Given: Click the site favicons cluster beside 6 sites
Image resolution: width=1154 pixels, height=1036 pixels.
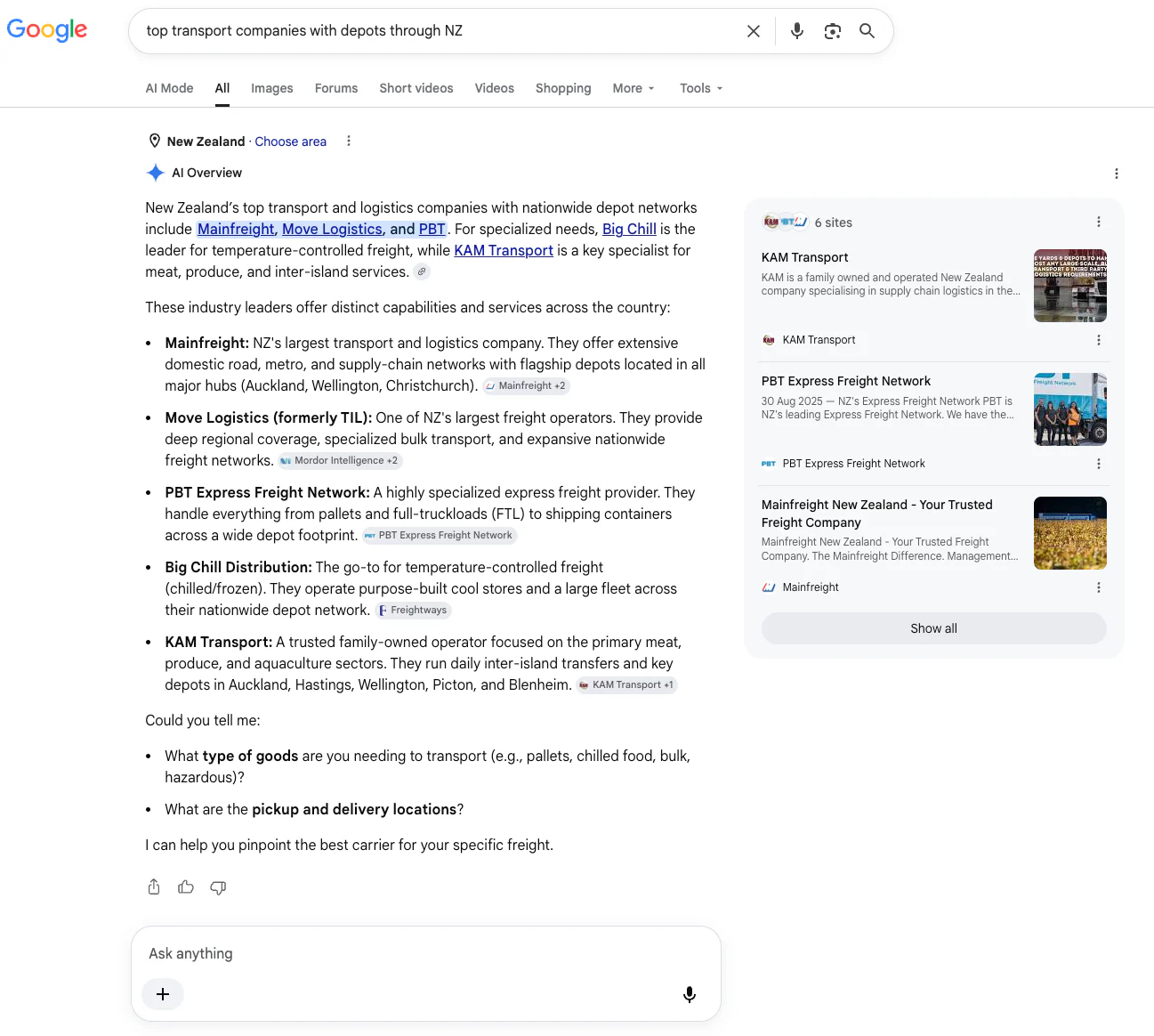Looking at the screenshot, I should tap(786, 222).
